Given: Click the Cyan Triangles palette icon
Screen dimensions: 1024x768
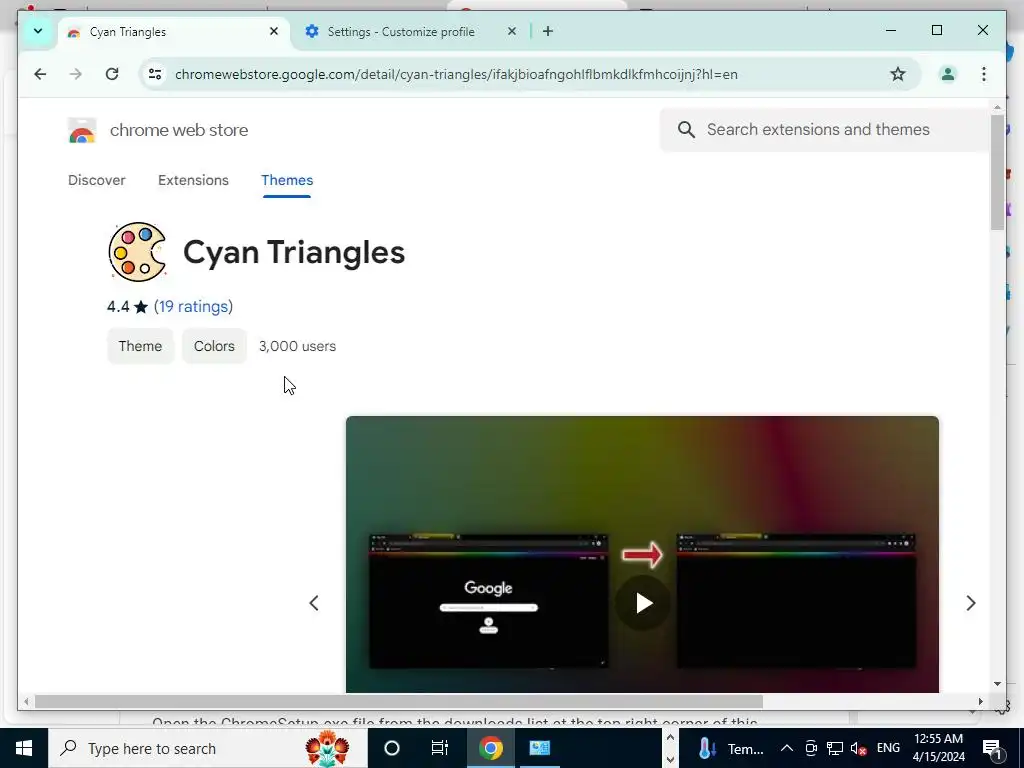Looking at the screenshot, I should 137,252.
